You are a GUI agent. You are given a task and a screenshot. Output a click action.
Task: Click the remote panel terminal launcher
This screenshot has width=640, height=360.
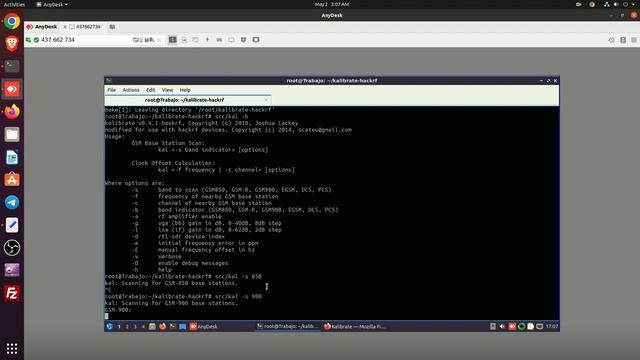click(173, 326)
